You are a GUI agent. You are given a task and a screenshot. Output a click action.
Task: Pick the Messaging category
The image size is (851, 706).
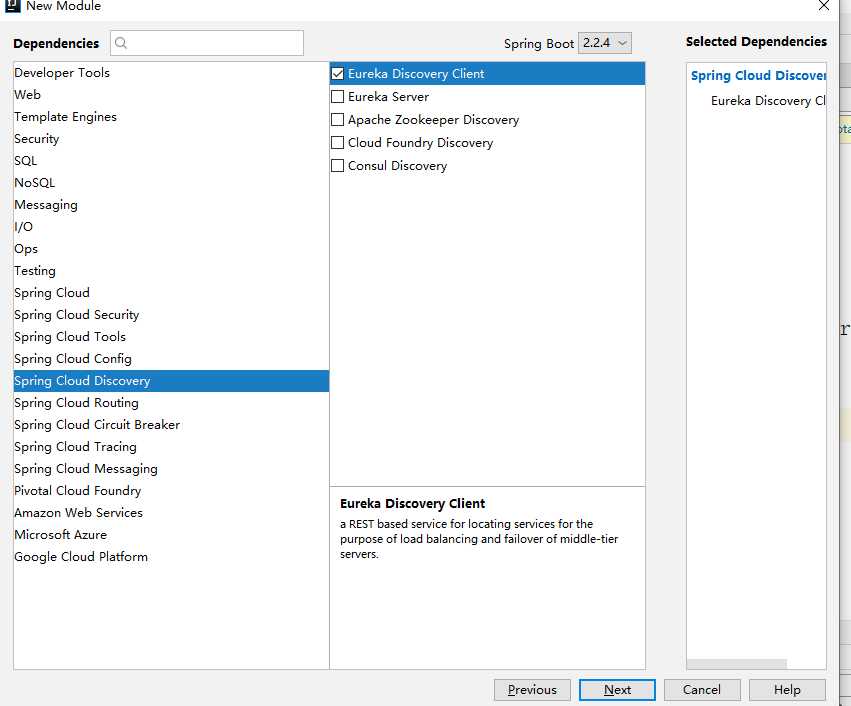pos(171,205)
